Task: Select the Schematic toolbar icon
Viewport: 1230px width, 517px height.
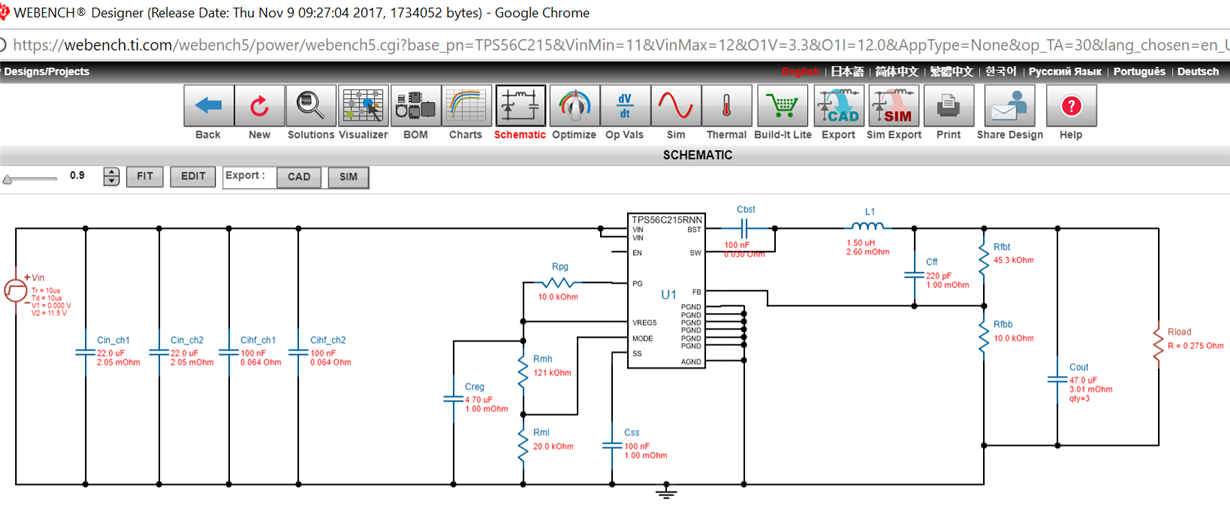Action: [x=520, y=106]
